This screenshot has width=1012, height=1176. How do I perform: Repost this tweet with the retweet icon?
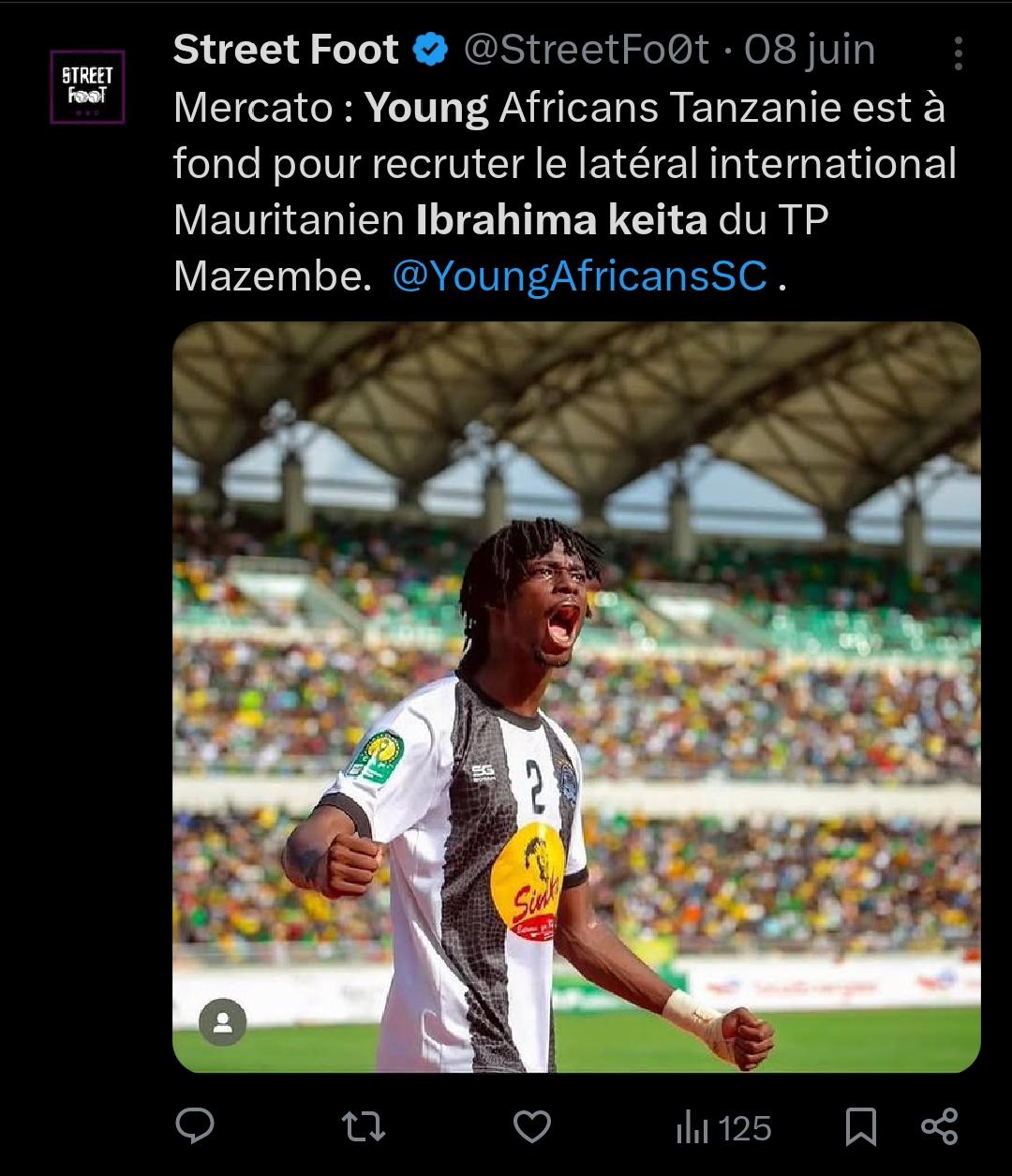pyautogui.click(x=363, y=1126)
